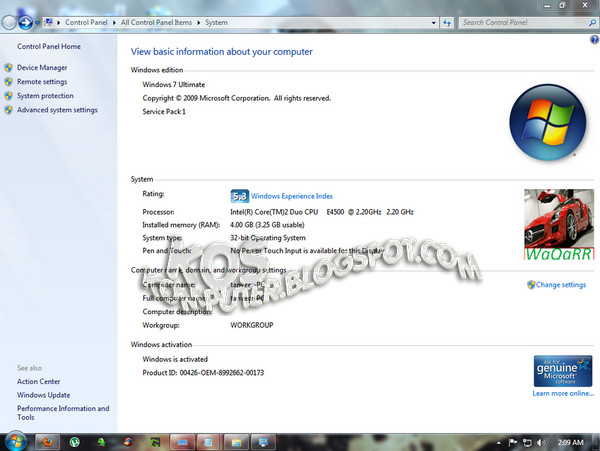Click the network tray icon
This screenshot has height=451, width=600.
pos(527,443)
